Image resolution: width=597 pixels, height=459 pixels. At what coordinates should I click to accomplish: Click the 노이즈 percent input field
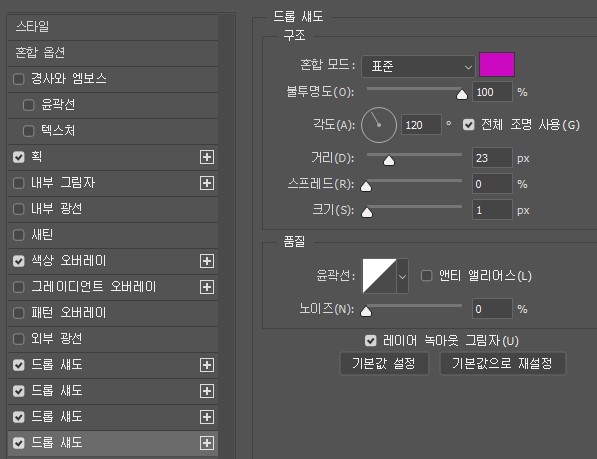(x=492, y=309)
